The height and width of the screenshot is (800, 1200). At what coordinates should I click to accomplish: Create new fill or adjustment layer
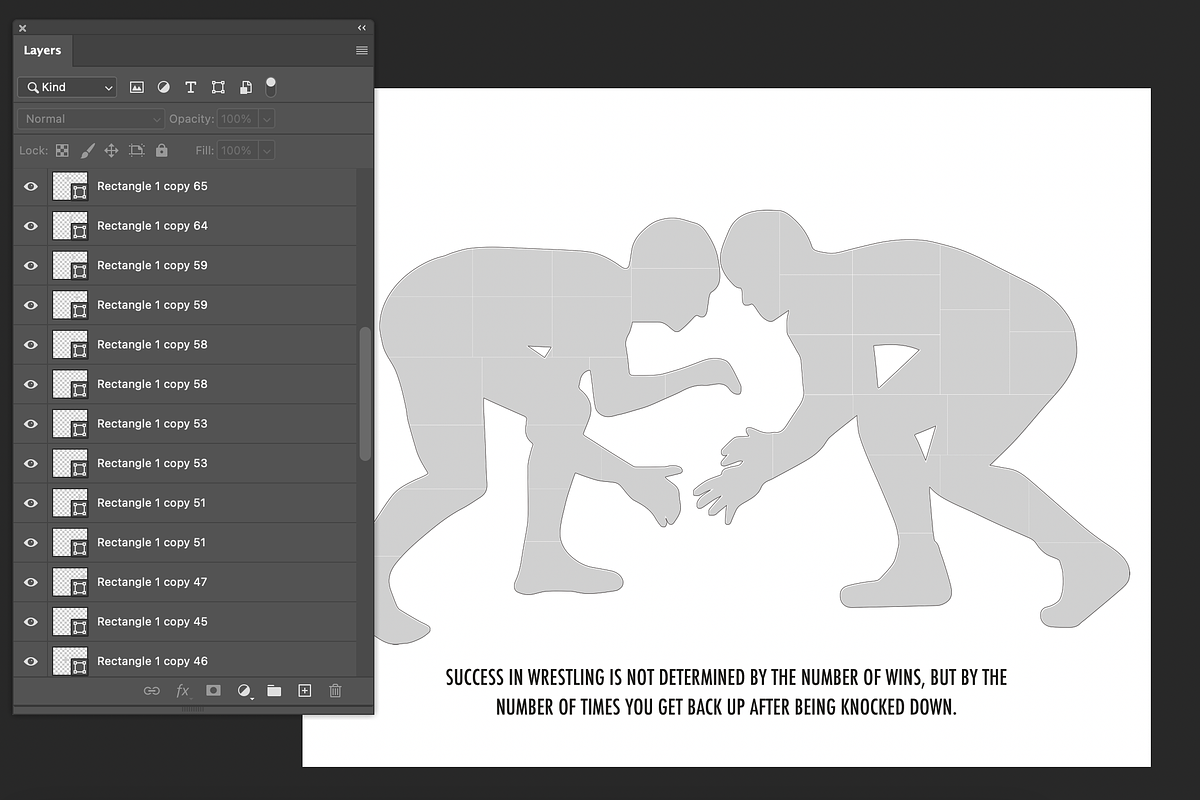click(244, 691)
